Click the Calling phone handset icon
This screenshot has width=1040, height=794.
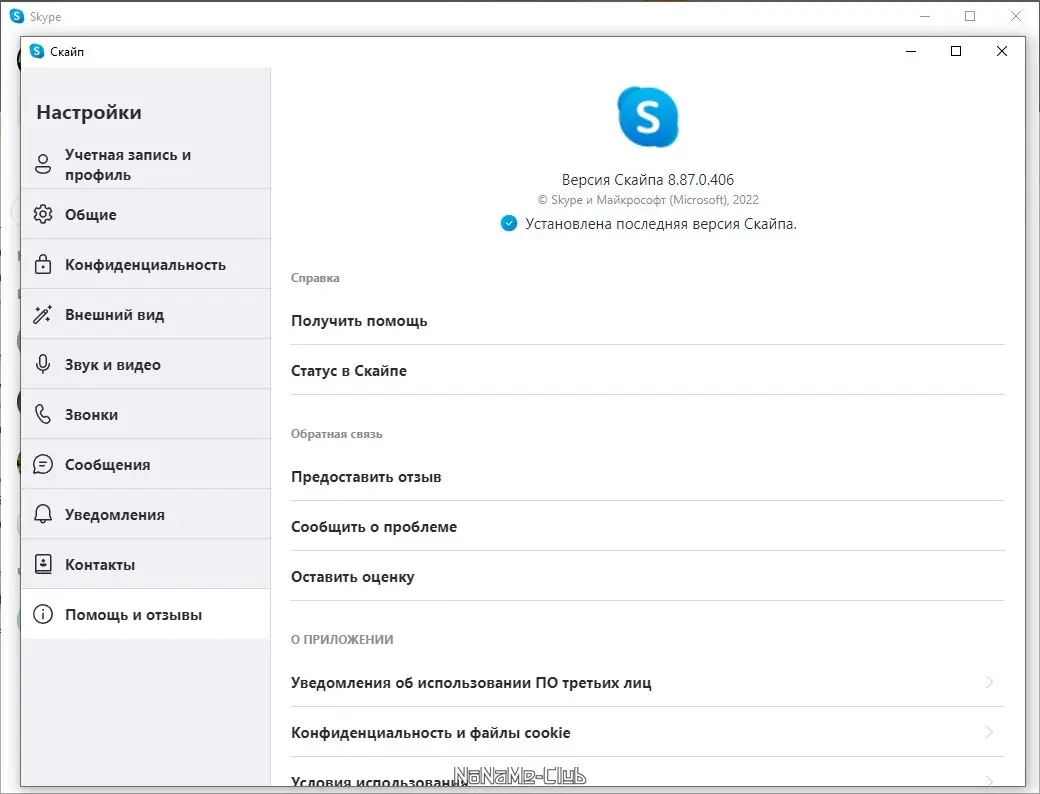(x=43, y=414)
